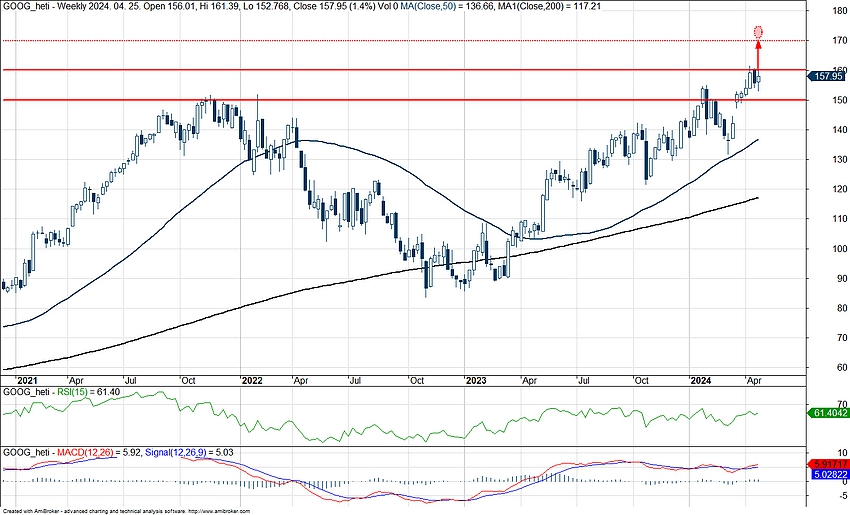
Task: Click the 170 price axis label
Action: pyautogui.click(x=841, y=41)
